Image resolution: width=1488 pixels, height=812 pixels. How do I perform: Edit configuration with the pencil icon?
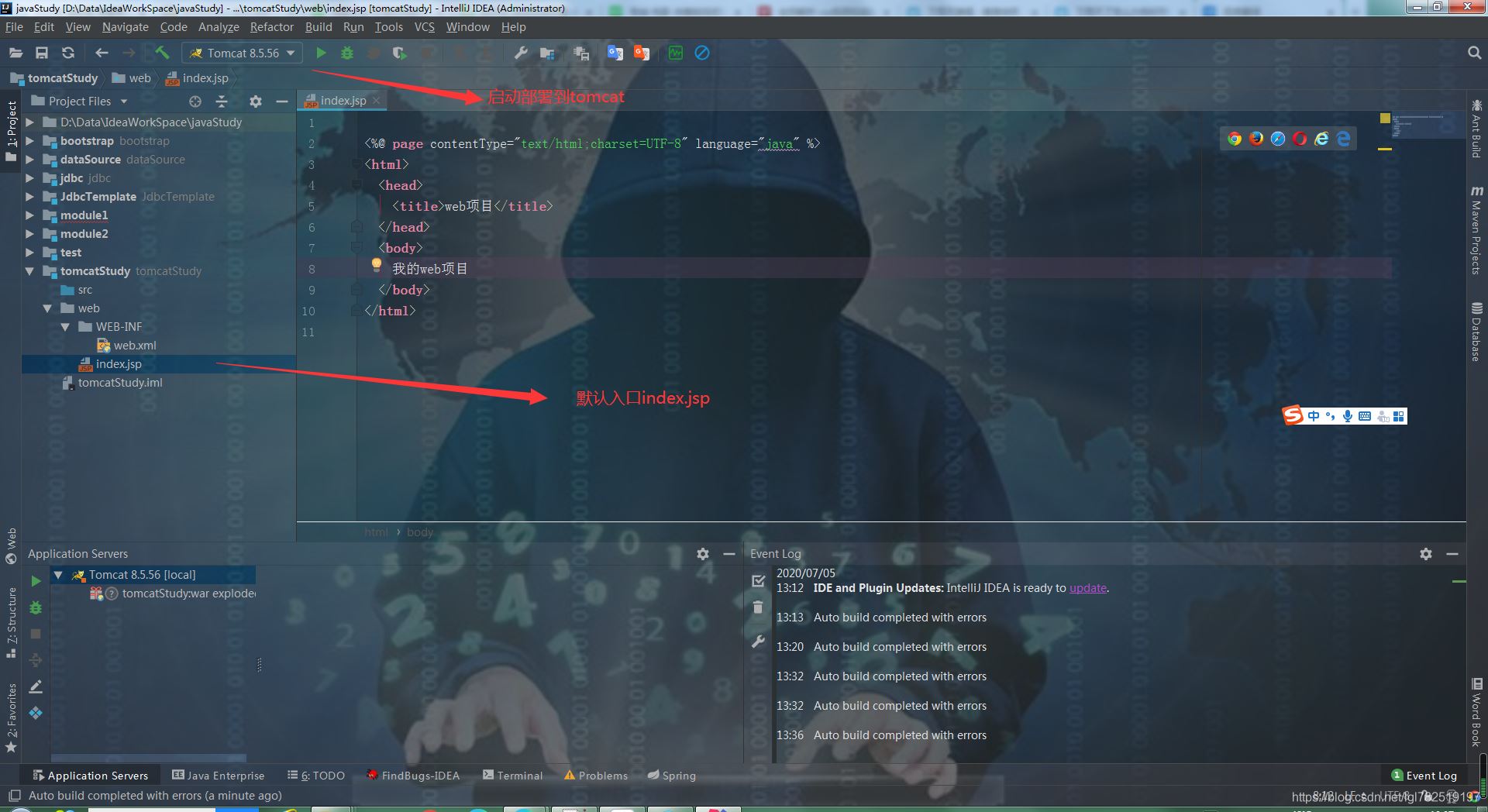(36, 686)
